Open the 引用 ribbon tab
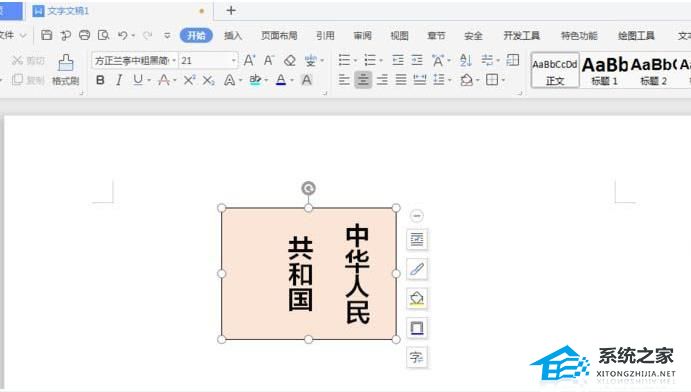691x392 pixels. point(325,36)
